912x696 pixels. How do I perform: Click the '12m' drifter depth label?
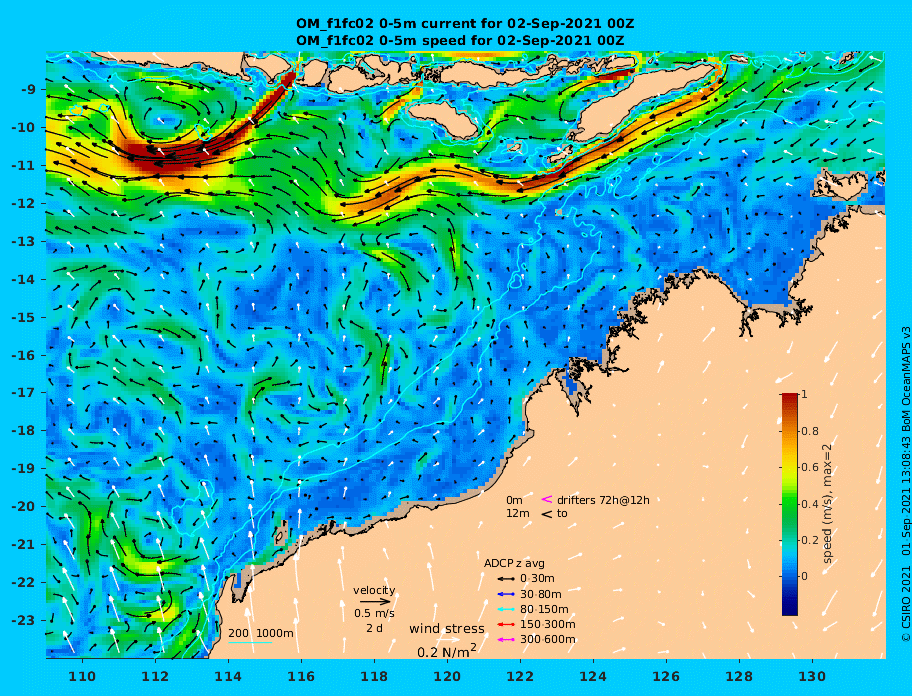518,514
